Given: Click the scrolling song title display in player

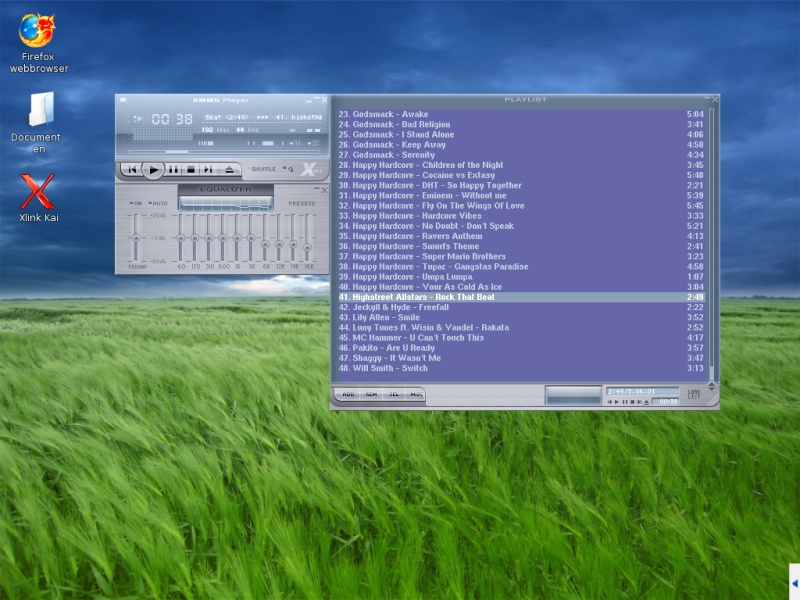Looking at the screenshot, I should (x=263, y=117).
